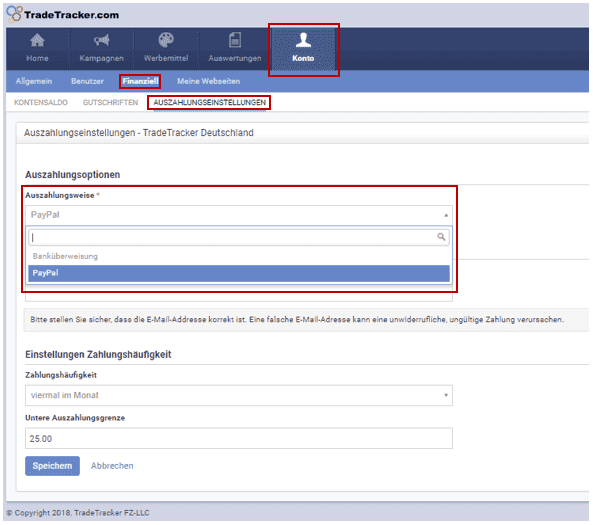Show the Gutschriften subtab

tap(110, 103)
